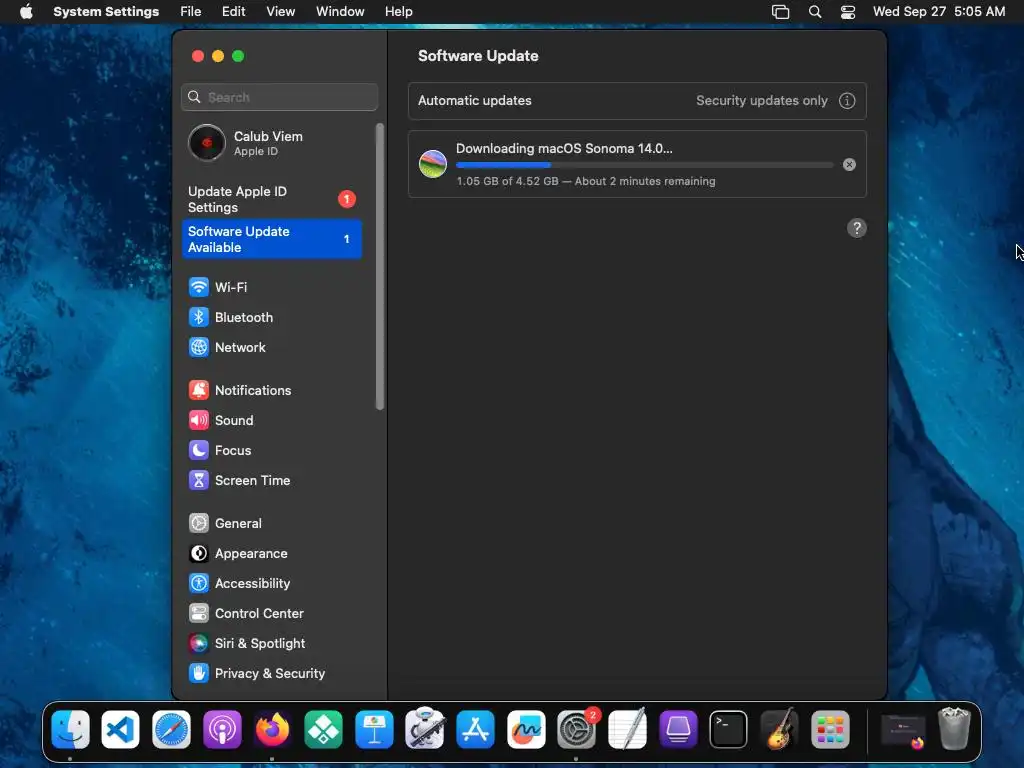Click the Security updates only text
This screenshot has height=768, width=1024.
click(761, 101)
